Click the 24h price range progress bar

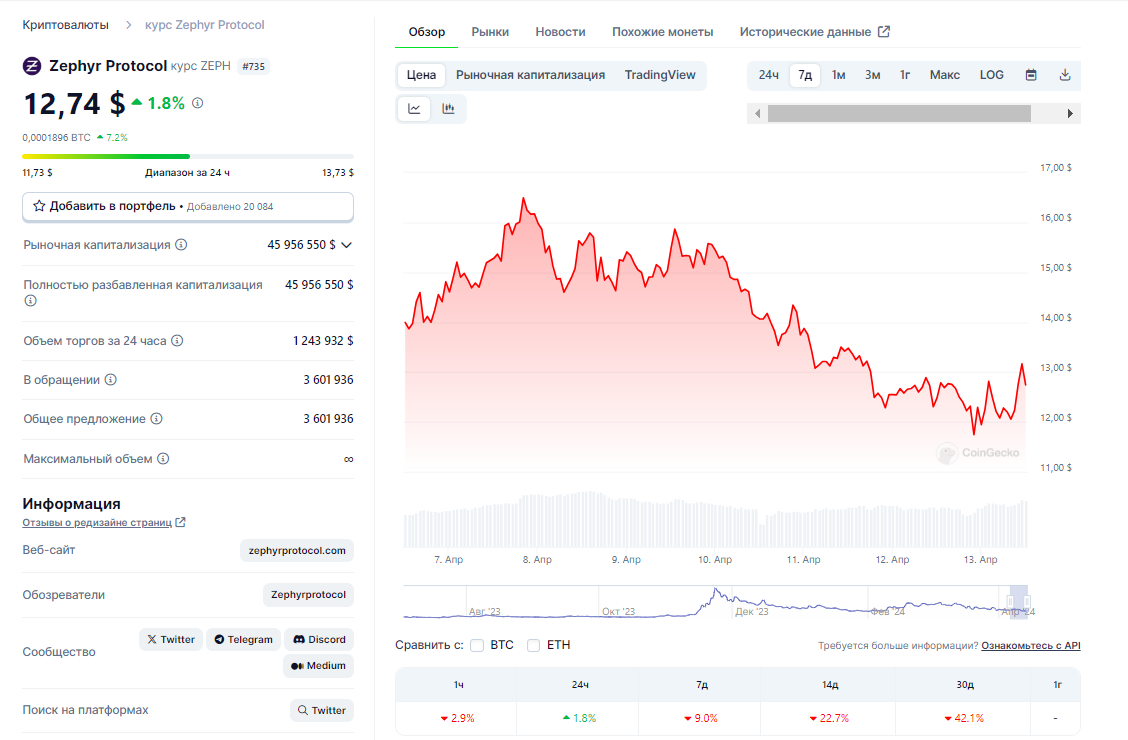[188, 156]
